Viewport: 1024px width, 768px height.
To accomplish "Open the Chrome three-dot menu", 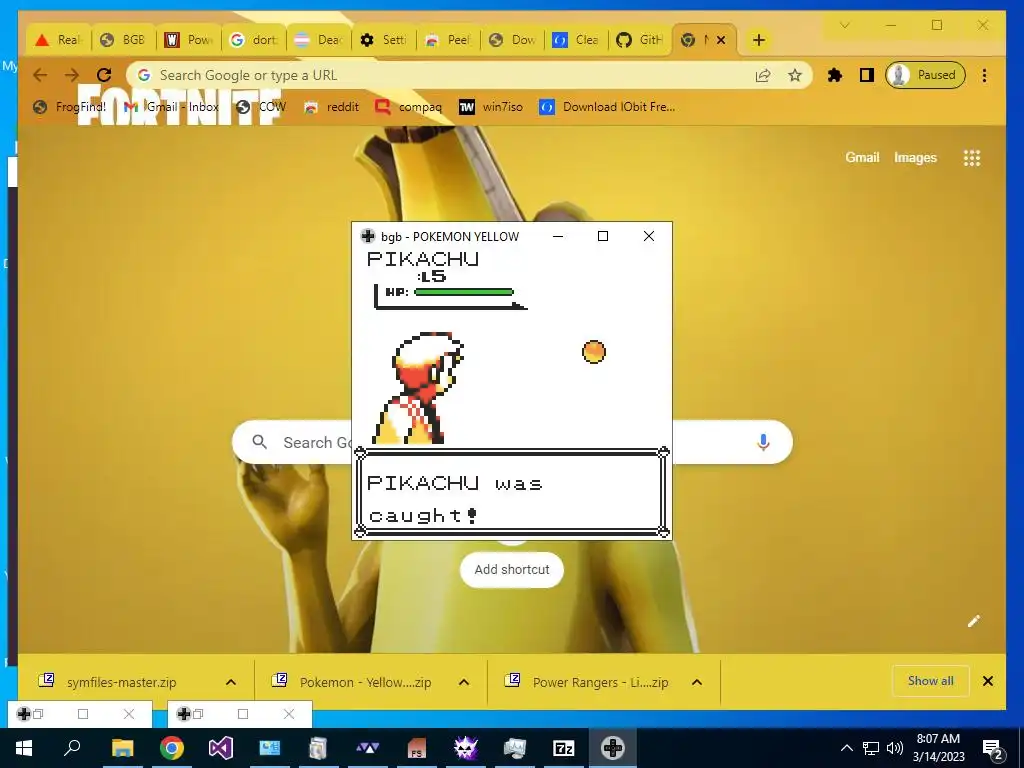I will (984, 75).
